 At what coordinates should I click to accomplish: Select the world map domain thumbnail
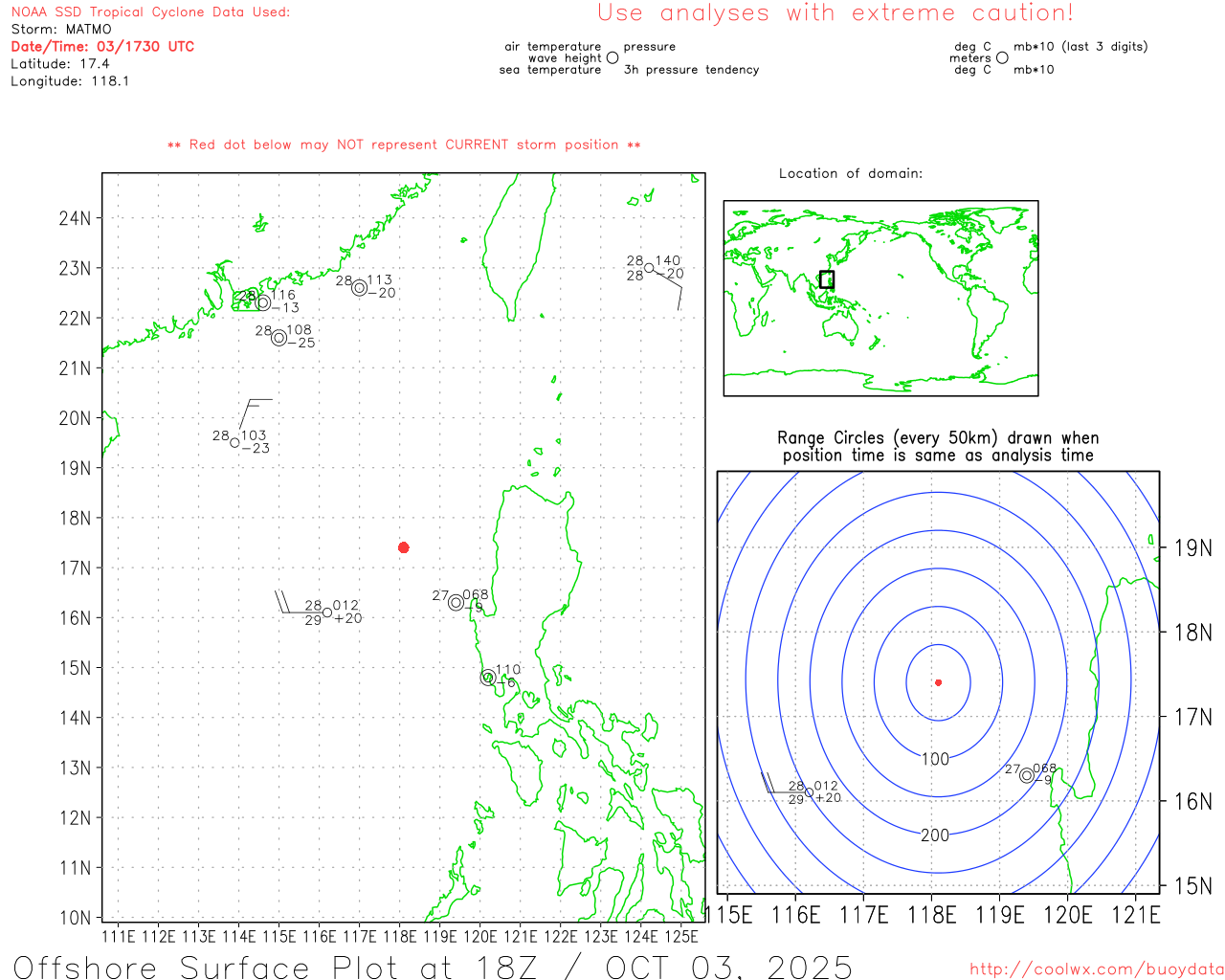880,299
